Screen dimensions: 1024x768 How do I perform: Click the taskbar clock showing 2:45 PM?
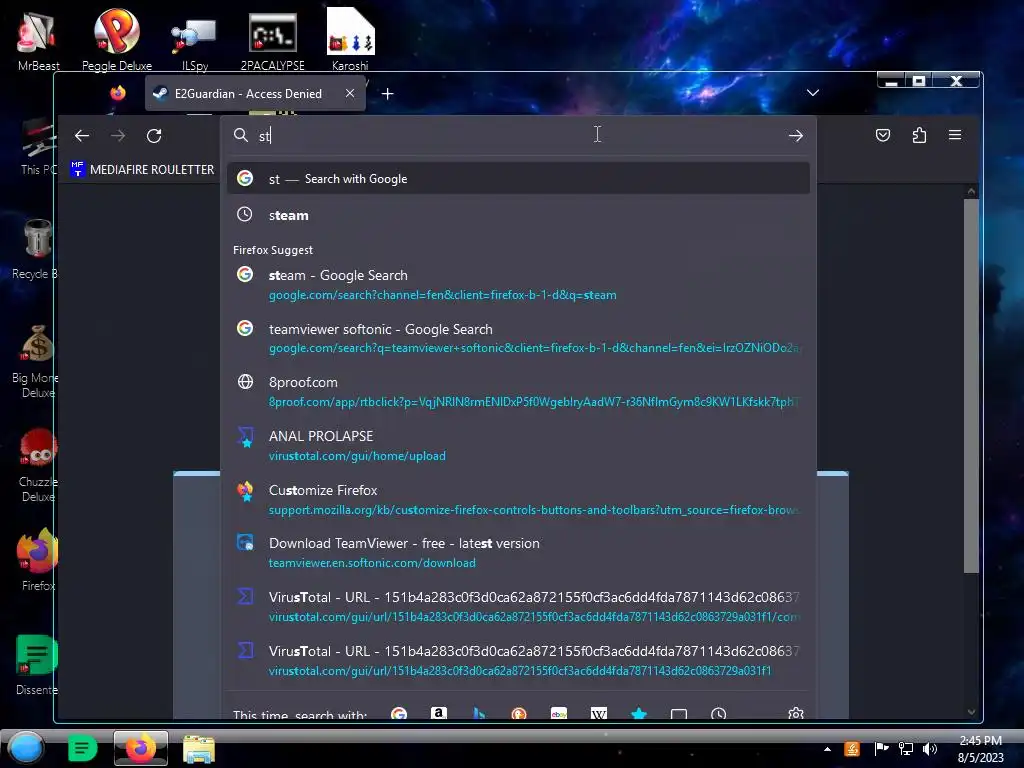click(x=980, y=749)
